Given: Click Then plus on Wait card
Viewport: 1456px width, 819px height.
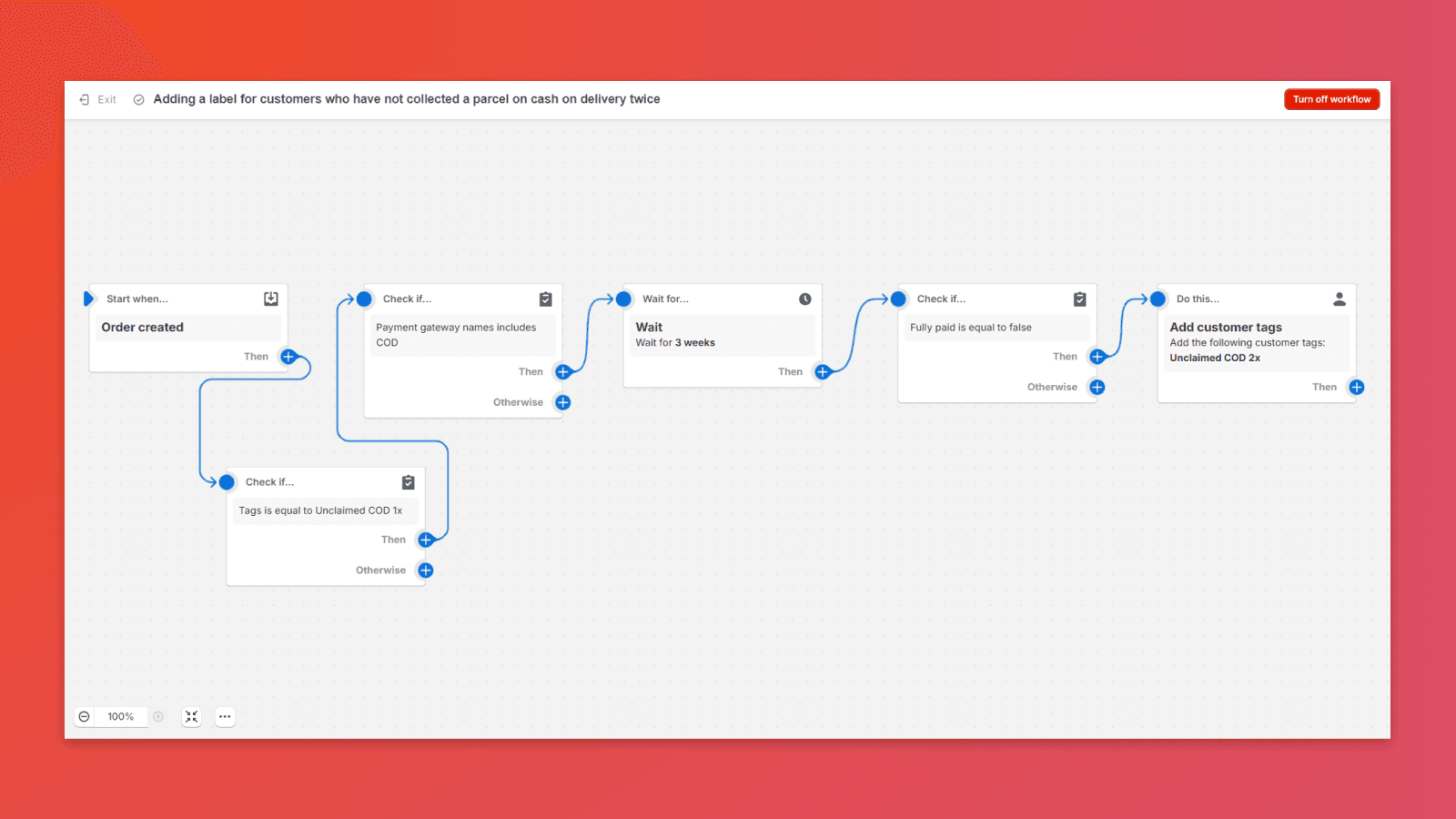Looking at the screenshot, I should click(x=823, y=372).
